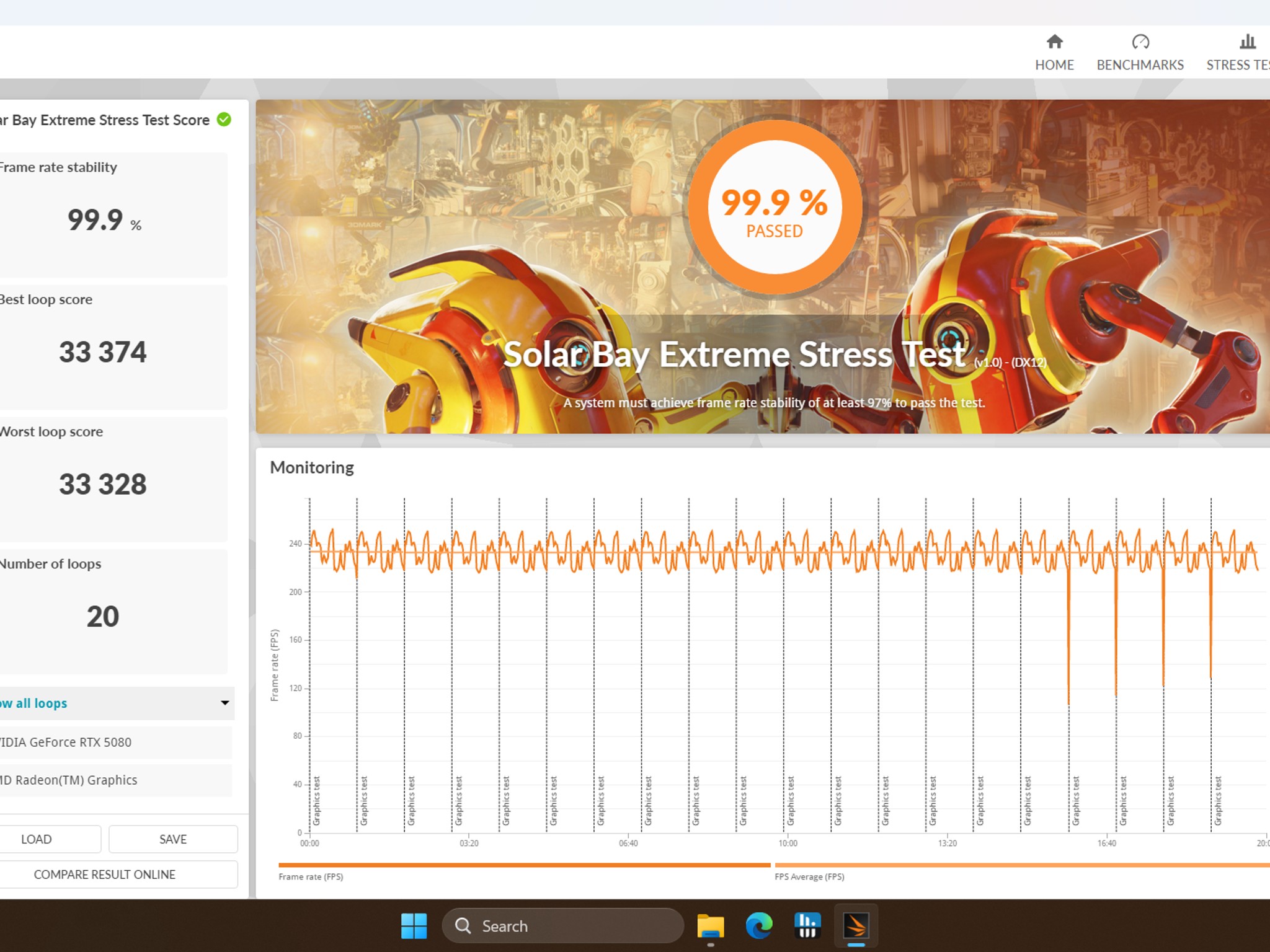This screenshot has width=1270, height=952.
Task: Expand the Show all loops dropdown
Action: (x=224, y=703)
